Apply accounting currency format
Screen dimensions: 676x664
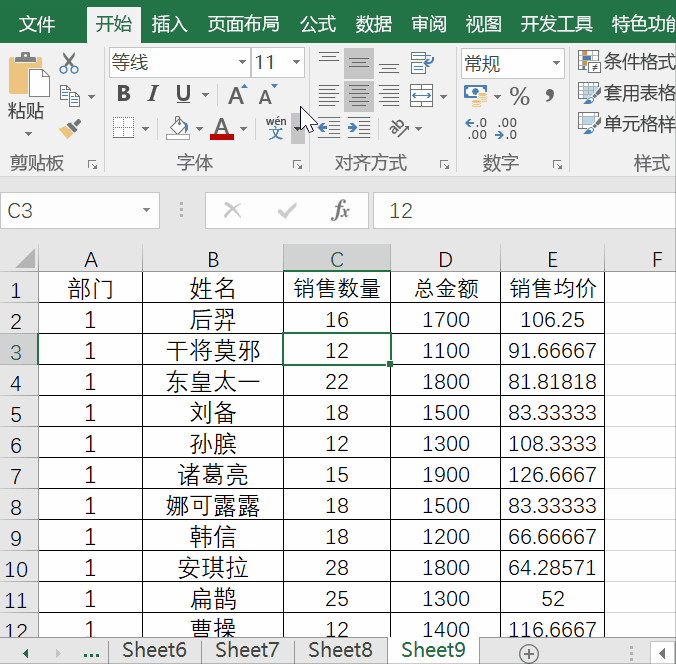[476, 95]
